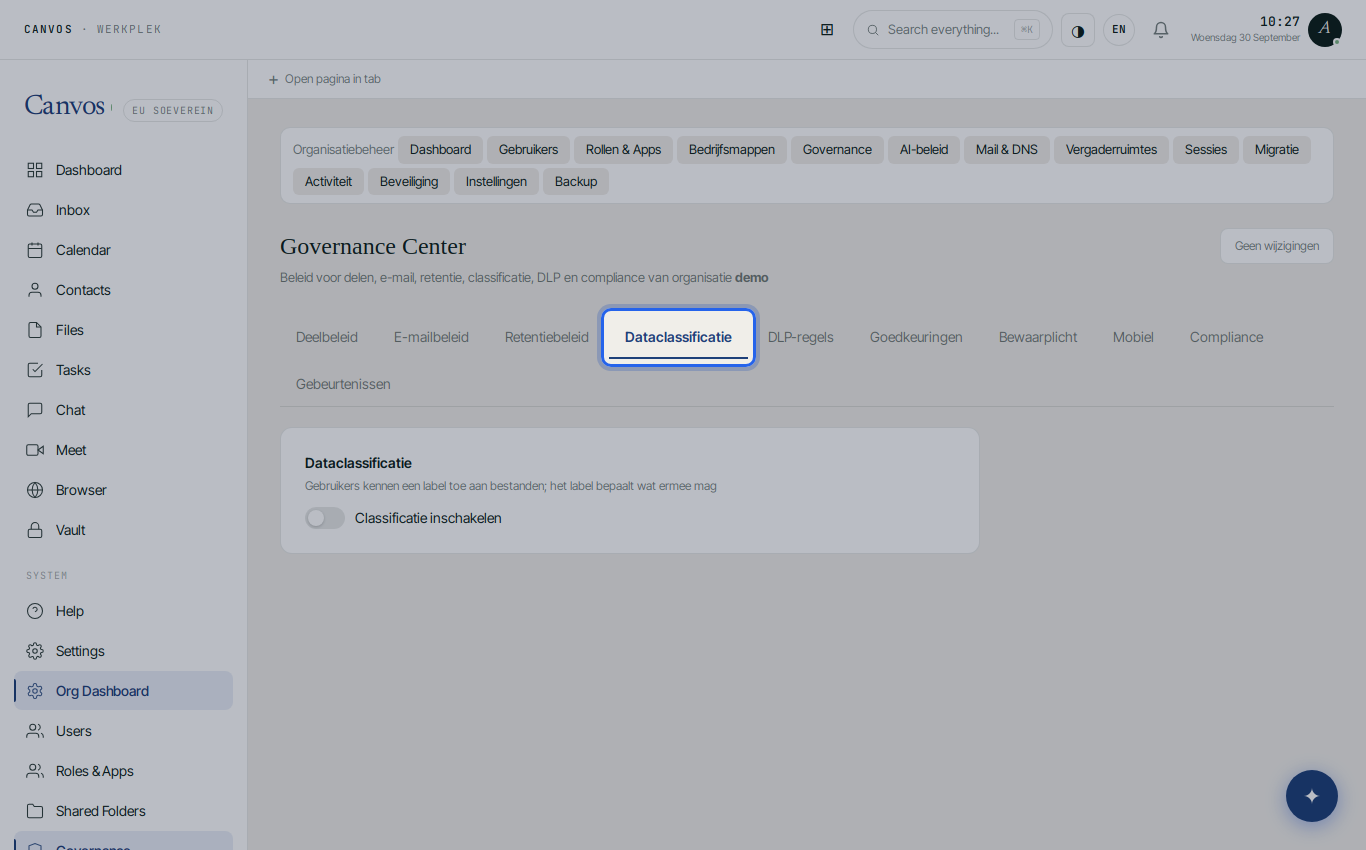Open the Instellingen pill
The width and height of the screenshot is (1366, 850).
[x=496, y=182]
